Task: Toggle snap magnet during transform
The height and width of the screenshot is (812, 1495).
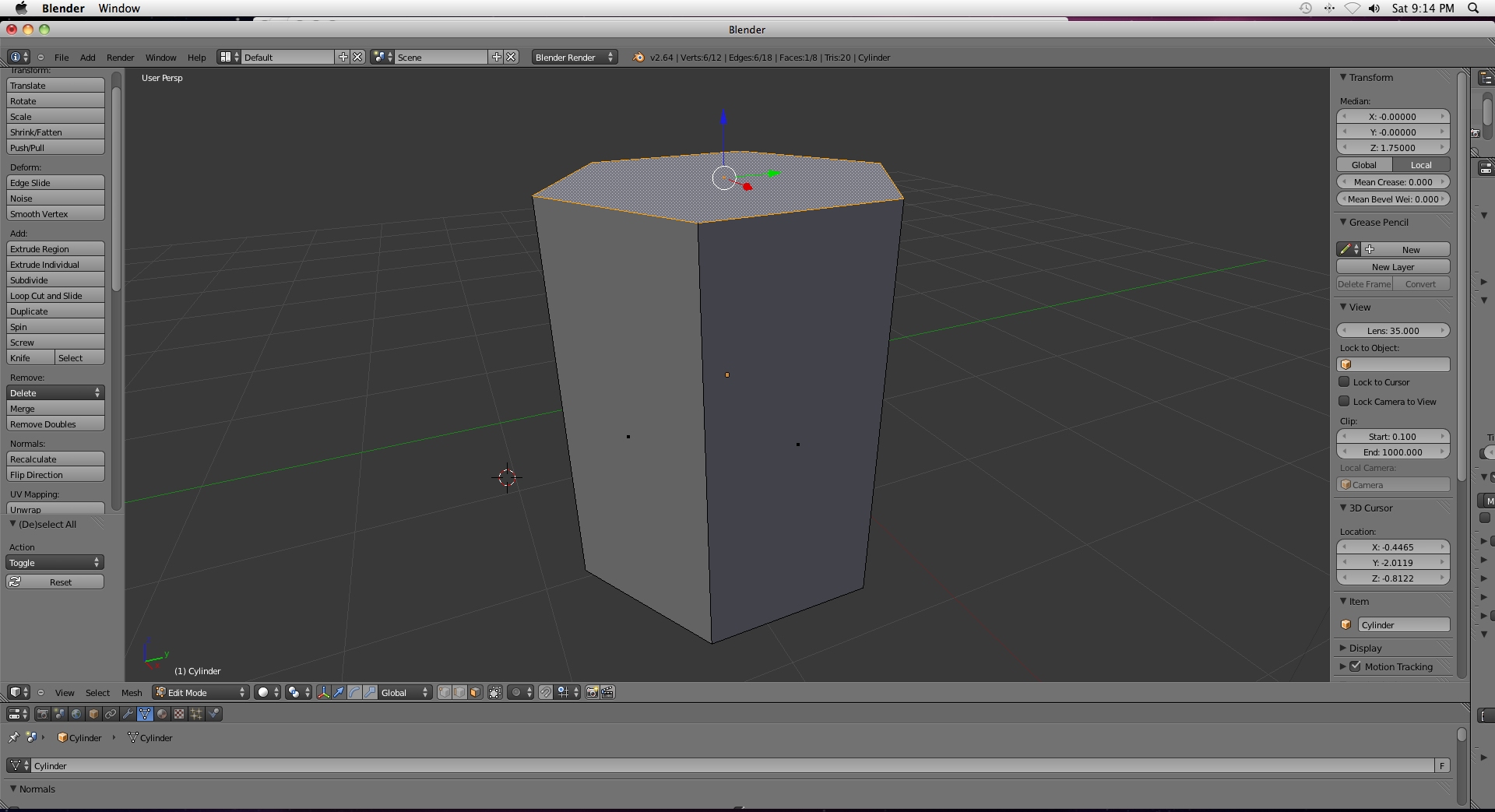Action: (x=546, y=692)
